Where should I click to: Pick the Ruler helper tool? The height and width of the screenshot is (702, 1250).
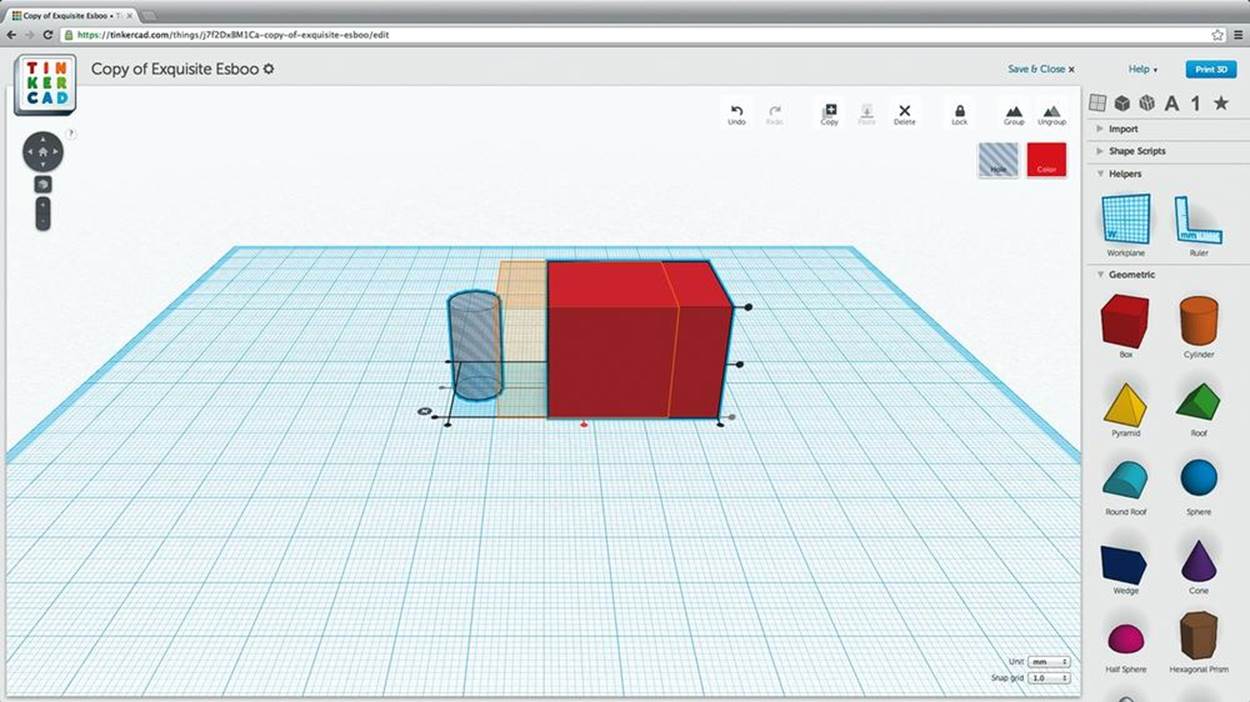pyautogui.click(x=1198, y=225)
